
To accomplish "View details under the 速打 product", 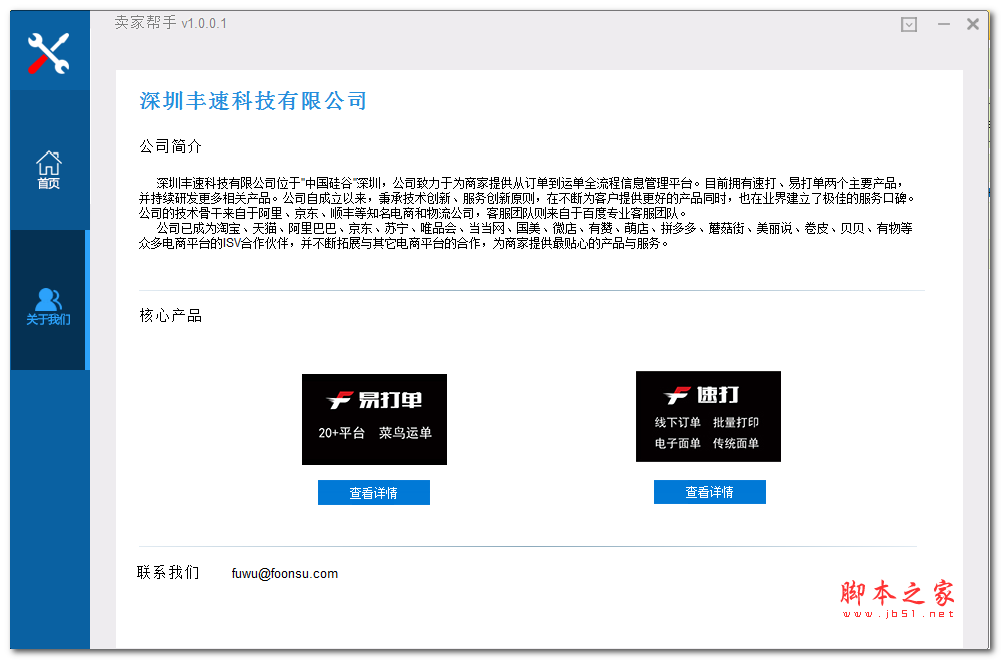I will [709, 492].
